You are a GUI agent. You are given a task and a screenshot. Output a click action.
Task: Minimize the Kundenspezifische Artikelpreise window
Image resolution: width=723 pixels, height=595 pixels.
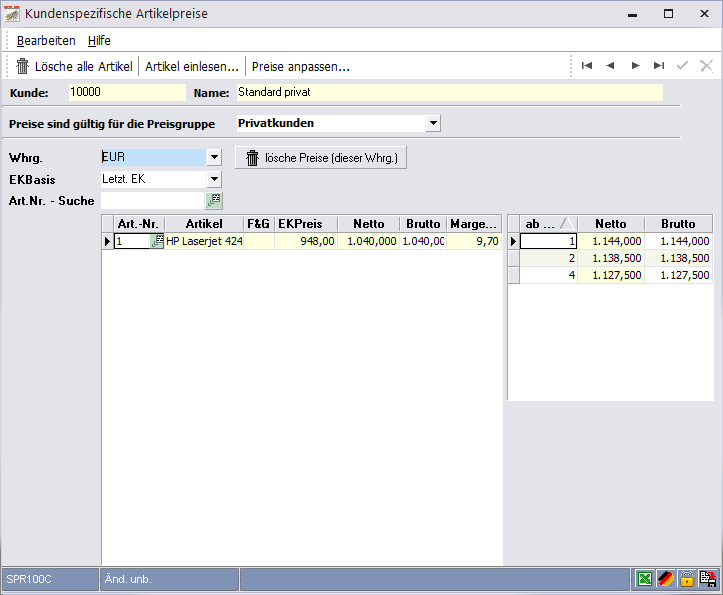coord(633,14)
